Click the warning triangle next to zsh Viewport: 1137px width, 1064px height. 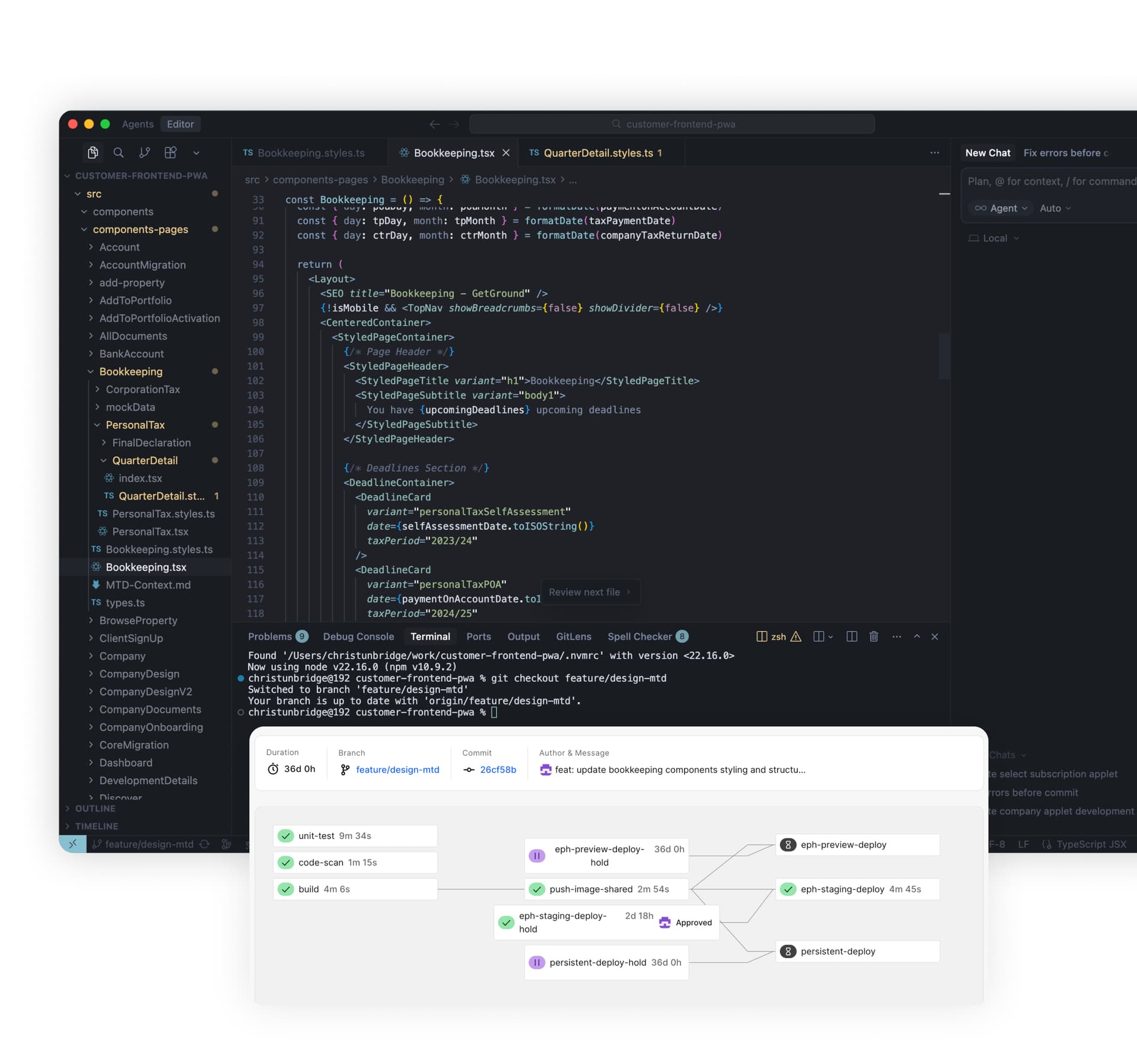pos(795,637)
